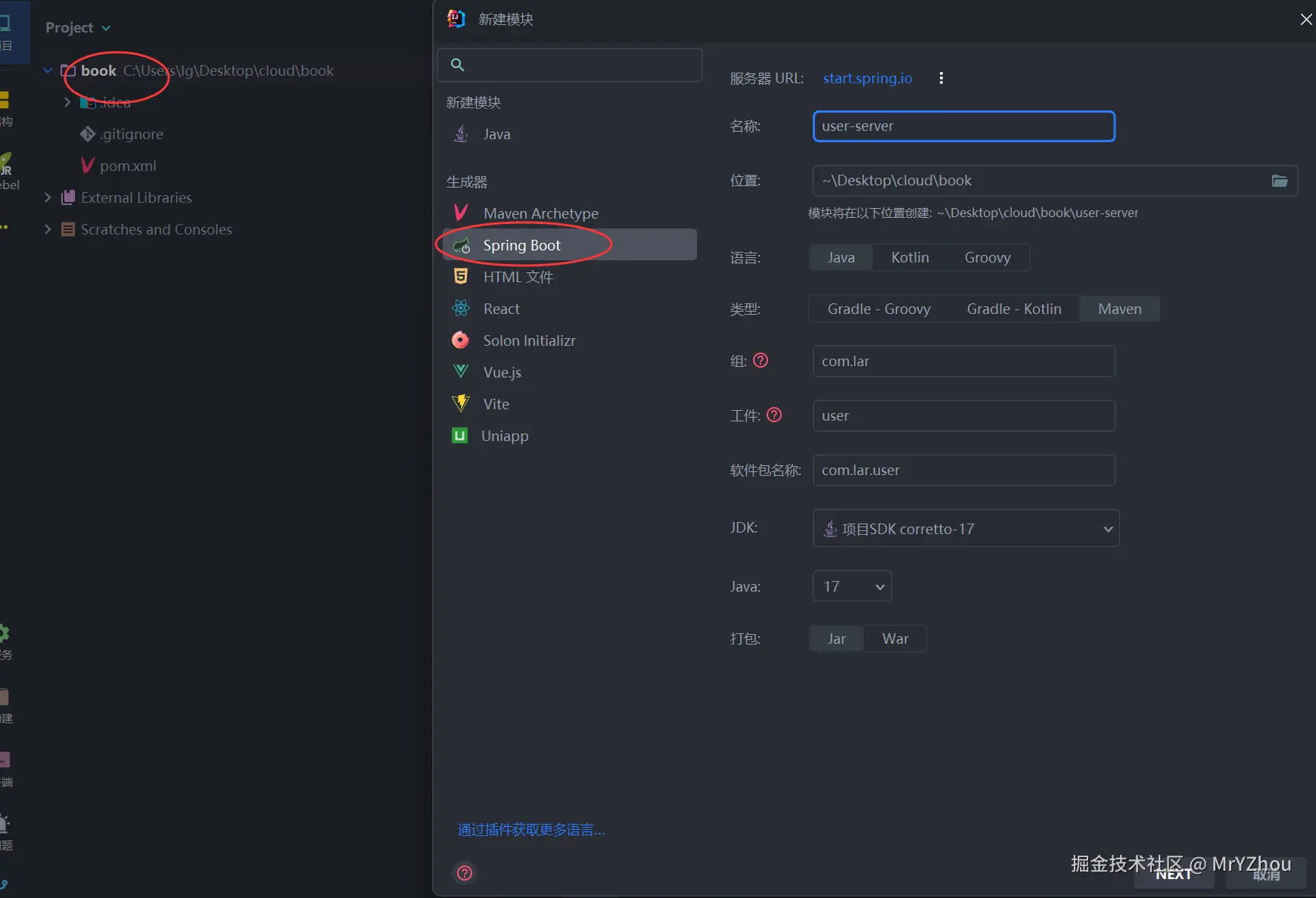Click the pom.xml Maven file icon
This screenshot has width=1316, height=898.
pyautogui.click(x=88, y=166)
